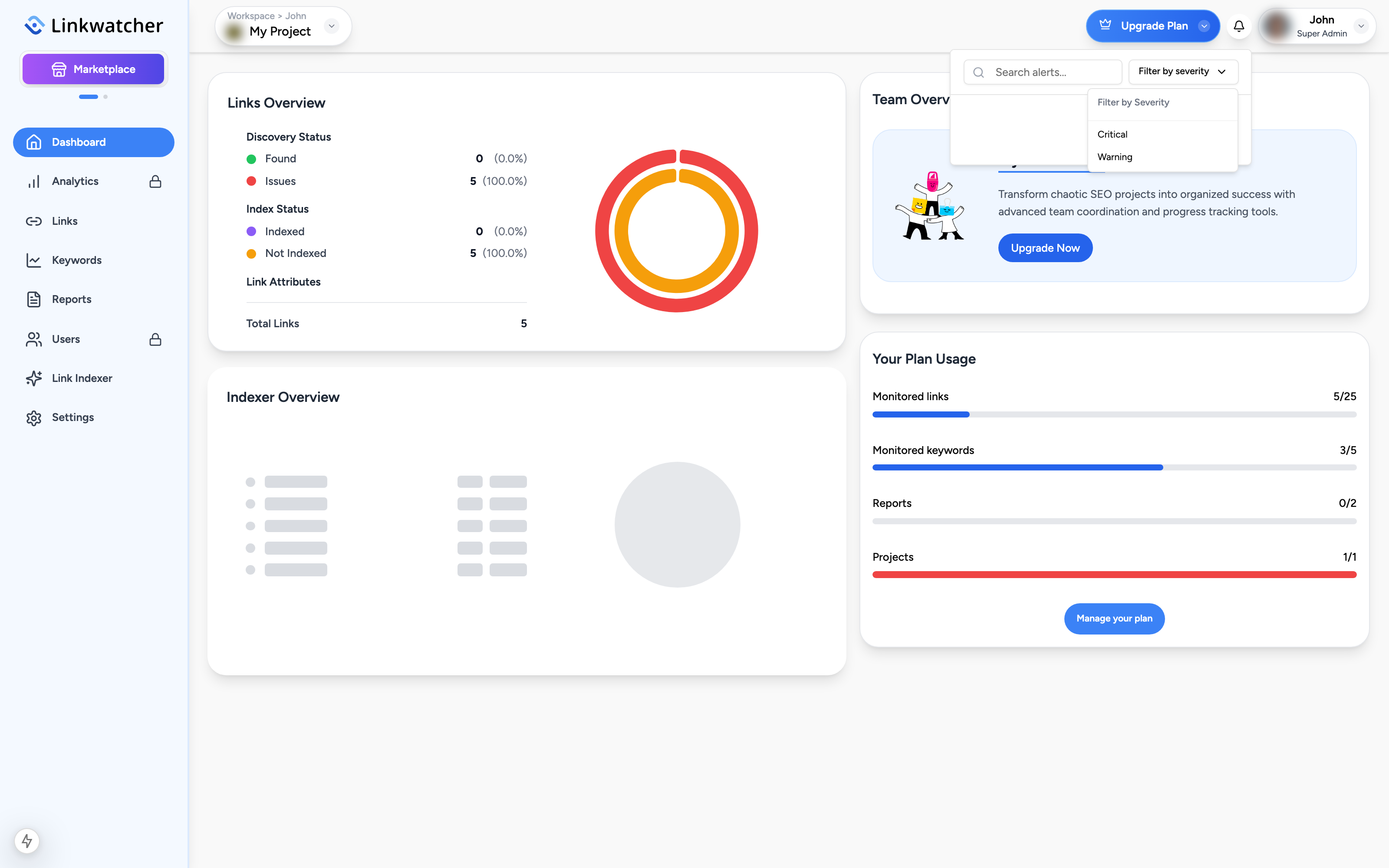Open the notifications bell icon
Viewport: 1389px width, 868px height.
tap(1239, 26)
